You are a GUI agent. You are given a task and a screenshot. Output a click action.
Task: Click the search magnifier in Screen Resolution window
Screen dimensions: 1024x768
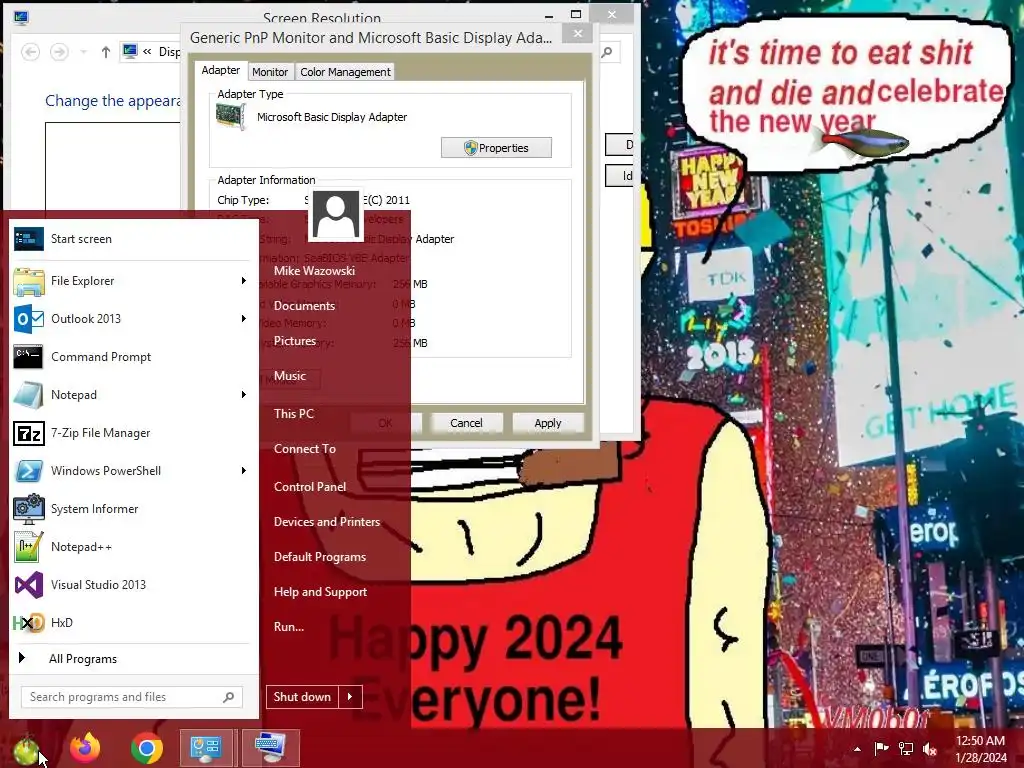click(x=607, y=52)
